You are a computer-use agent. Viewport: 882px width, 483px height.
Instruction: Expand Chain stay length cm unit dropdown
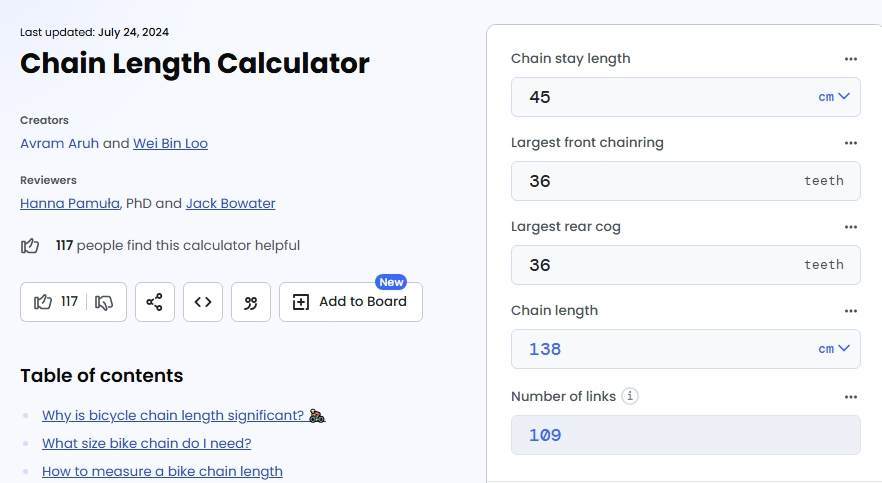pyautogui.click(x=834, y=97)
